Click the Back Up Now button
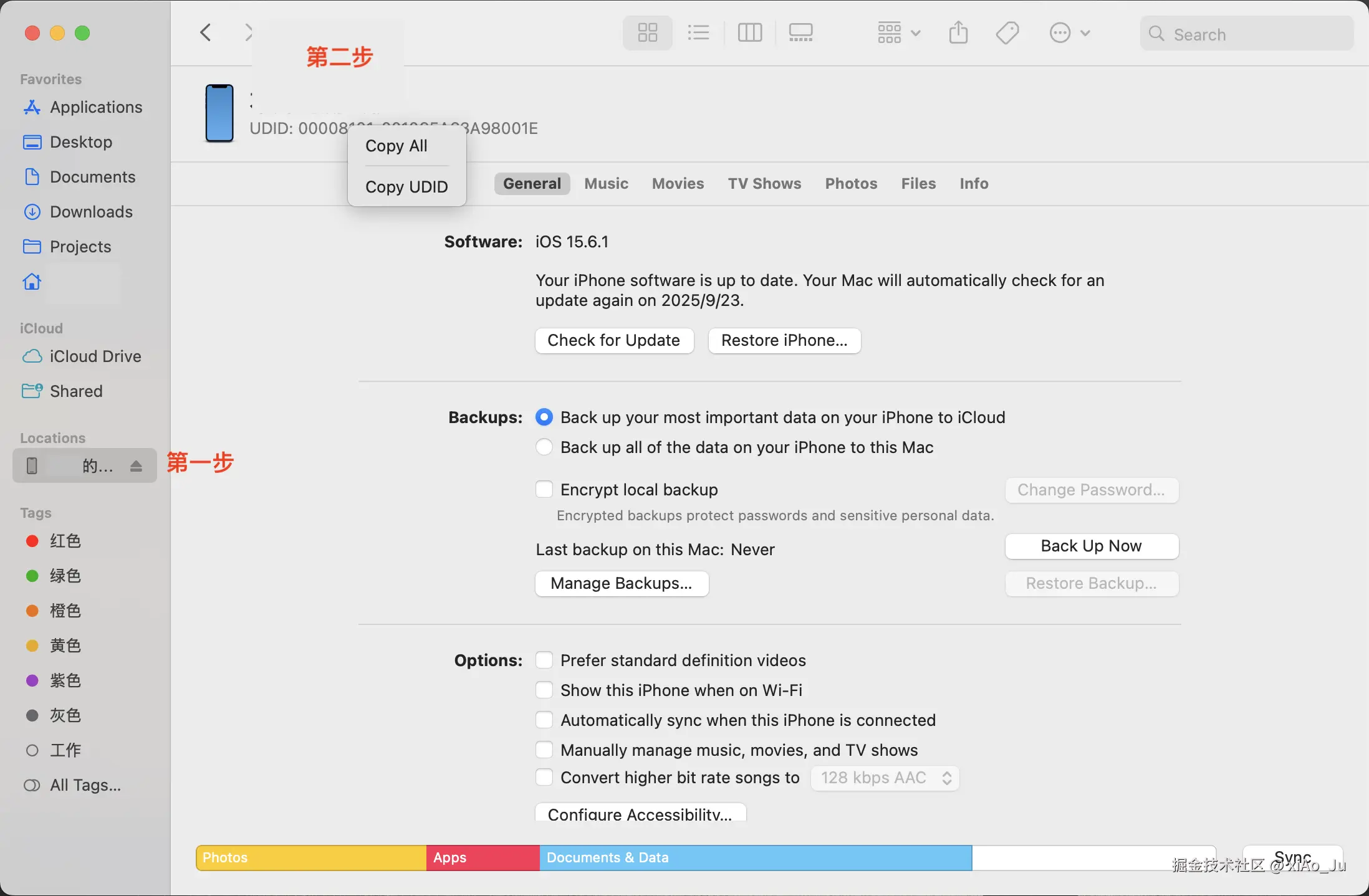 coord(1091,546)
